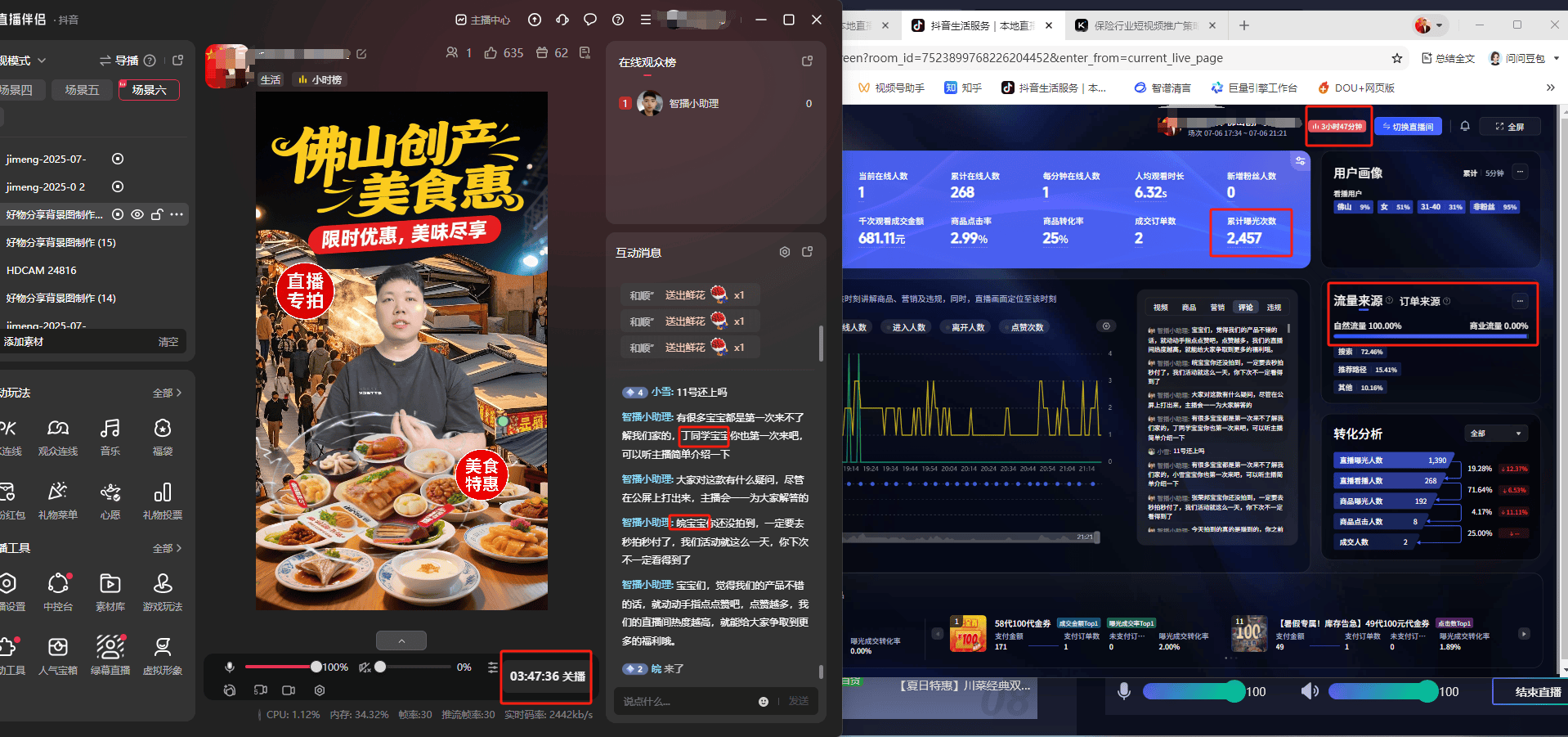Mute the microphone in the stream control bar
Screen dimensions: 1568x737
click(230, 667)
